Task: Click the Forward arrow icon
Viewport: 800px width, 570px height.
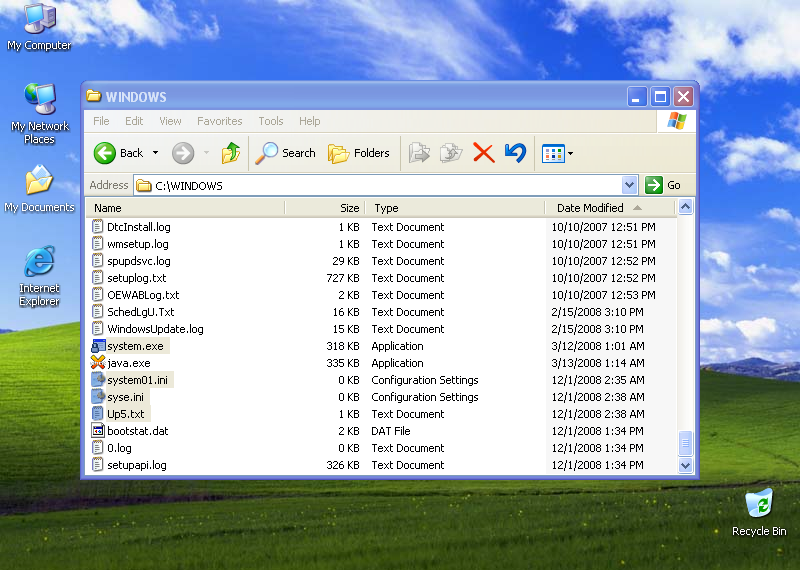Action: coord(183,153)
